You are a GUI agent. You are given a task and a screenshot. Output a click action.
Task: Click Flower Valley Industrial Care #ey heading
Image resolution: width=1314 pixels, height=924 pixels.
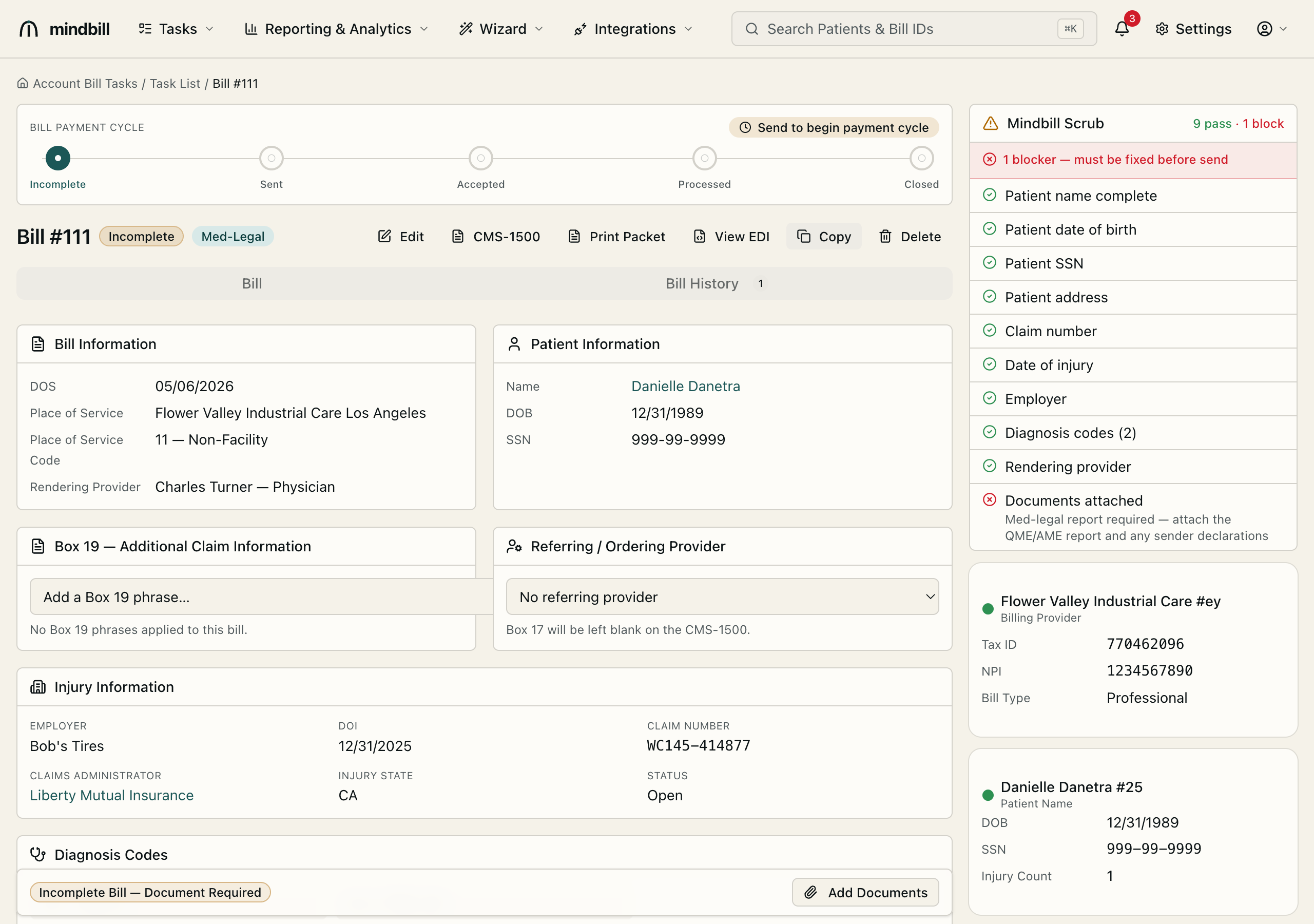click(1110, 601)
